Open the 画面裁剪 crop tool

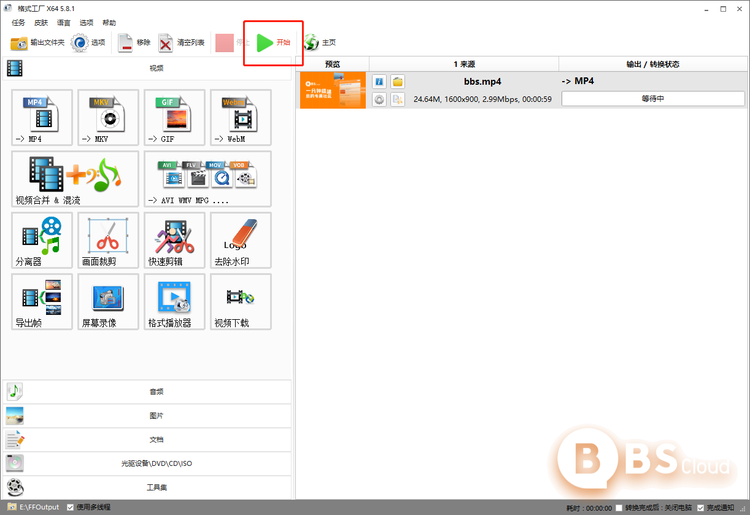108,240
